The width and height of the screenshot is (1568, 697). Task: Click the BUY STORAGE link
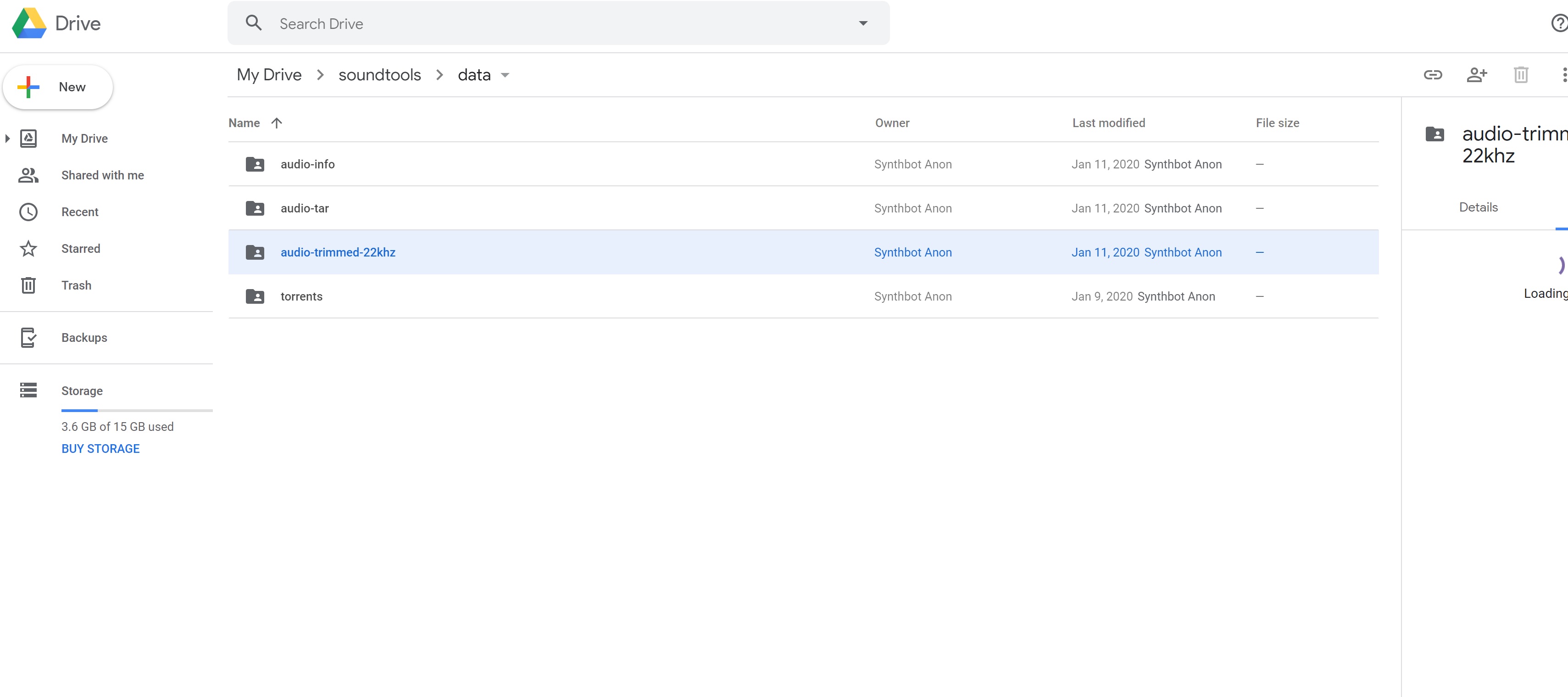coord(100,449)
